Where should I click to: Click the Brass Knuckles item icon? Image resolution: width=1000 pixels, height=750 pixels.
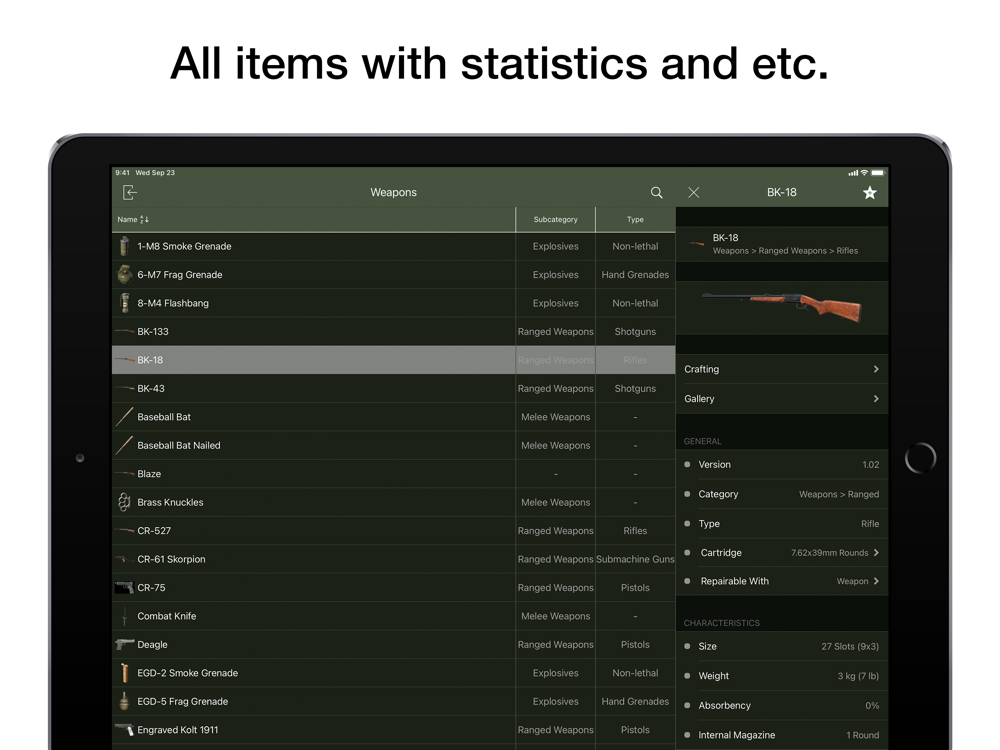124,502
